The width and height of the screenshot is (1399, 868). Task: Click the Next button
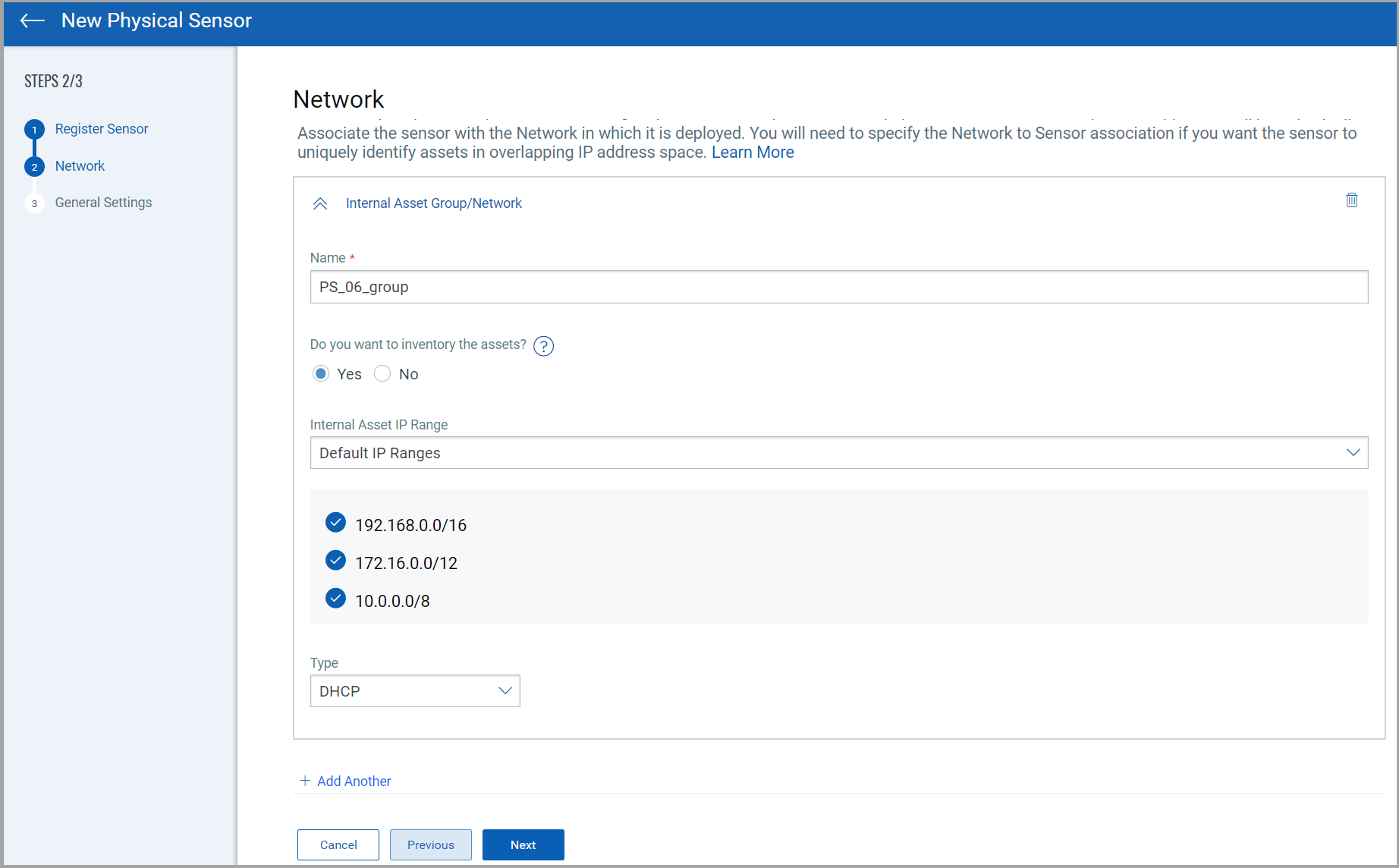tap(523, 844)
